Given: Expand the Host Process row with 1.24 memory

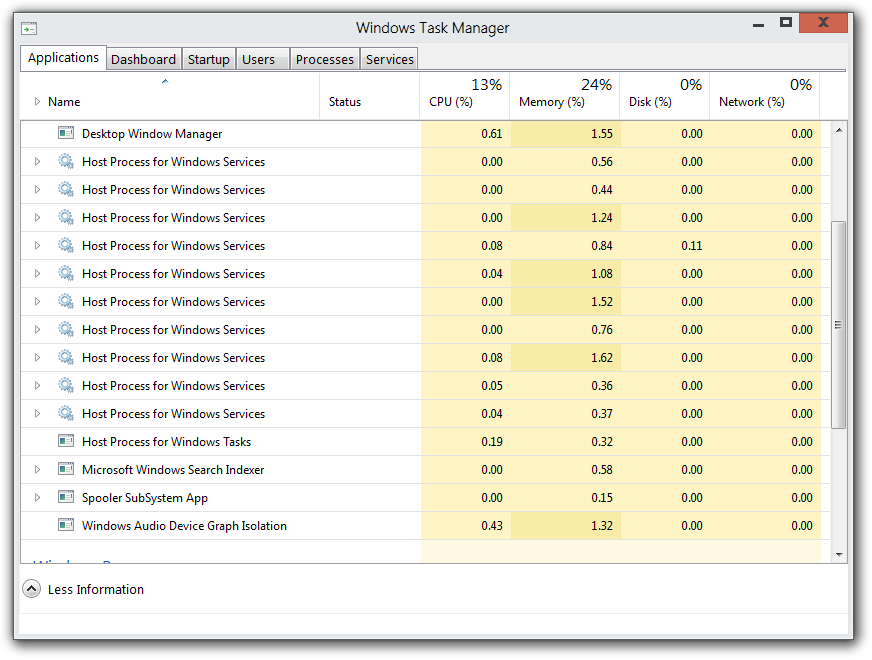Looking at the screenshot, I should [38, 217].
